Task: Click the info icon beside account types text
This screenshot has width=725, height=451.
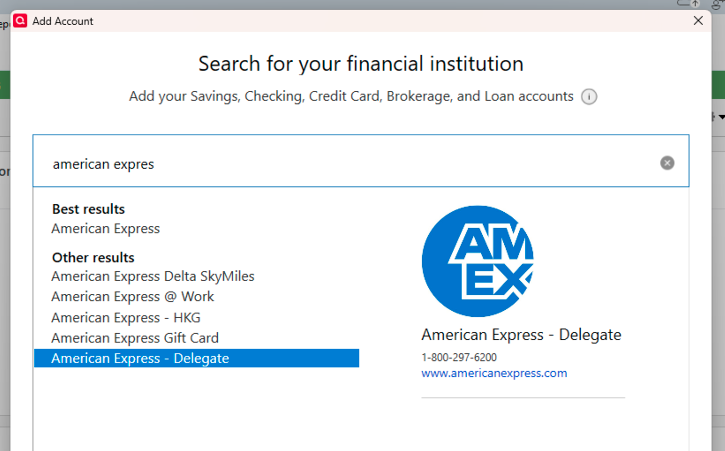Action: [x=589, y=97]
